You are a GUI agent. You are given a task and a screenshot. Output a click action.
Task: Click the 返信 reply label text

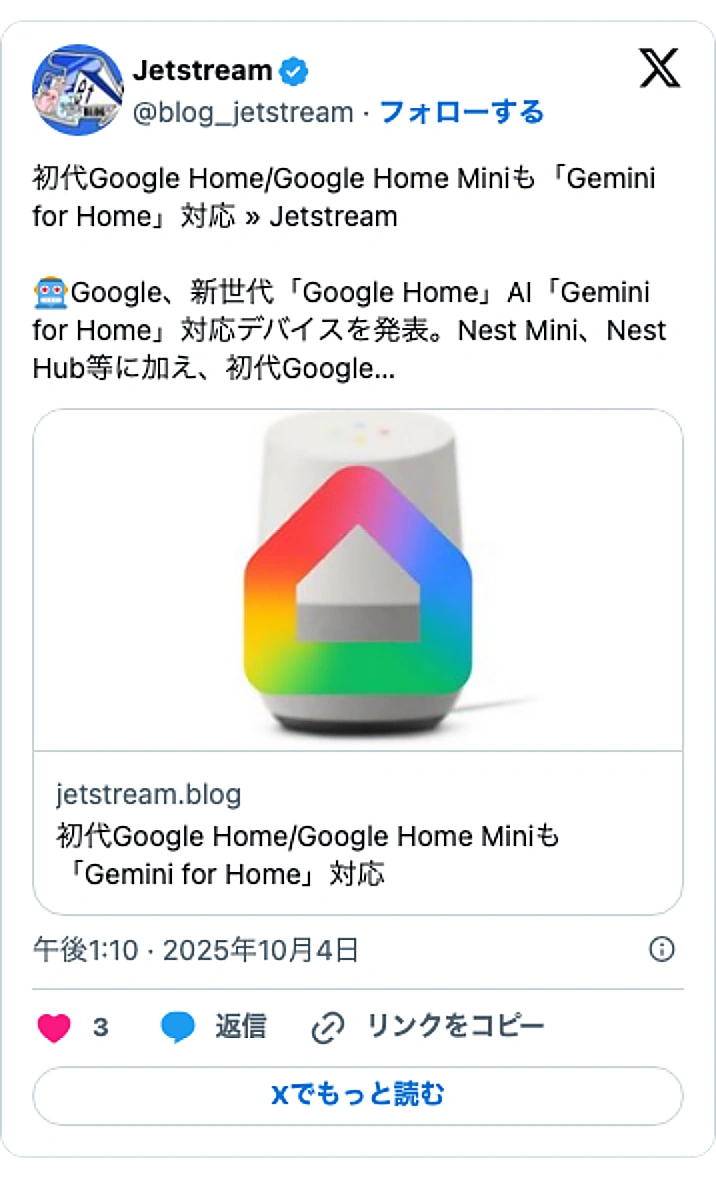(240, 1027)
